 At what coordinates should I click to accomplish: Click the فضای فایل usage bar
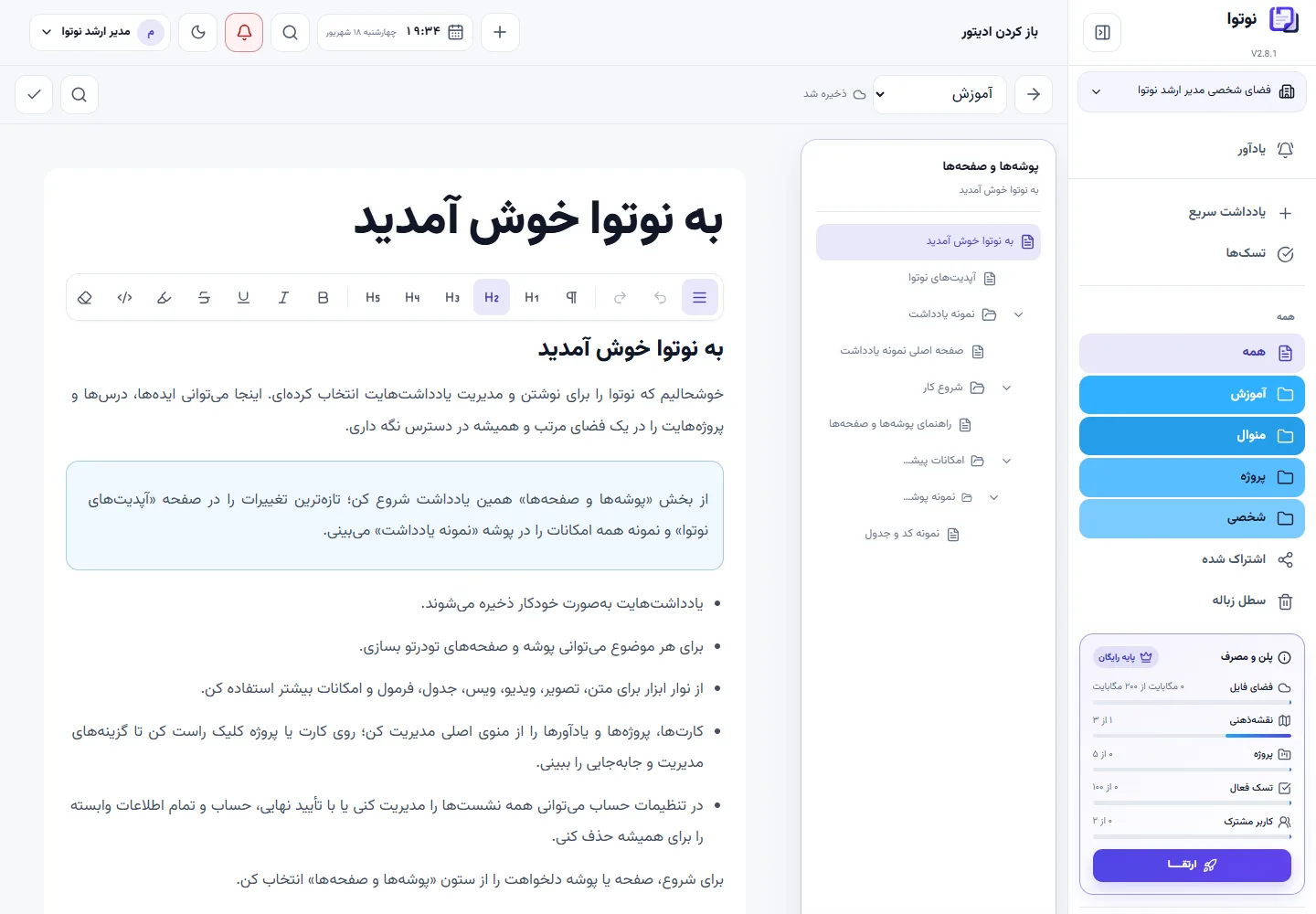1192,702
